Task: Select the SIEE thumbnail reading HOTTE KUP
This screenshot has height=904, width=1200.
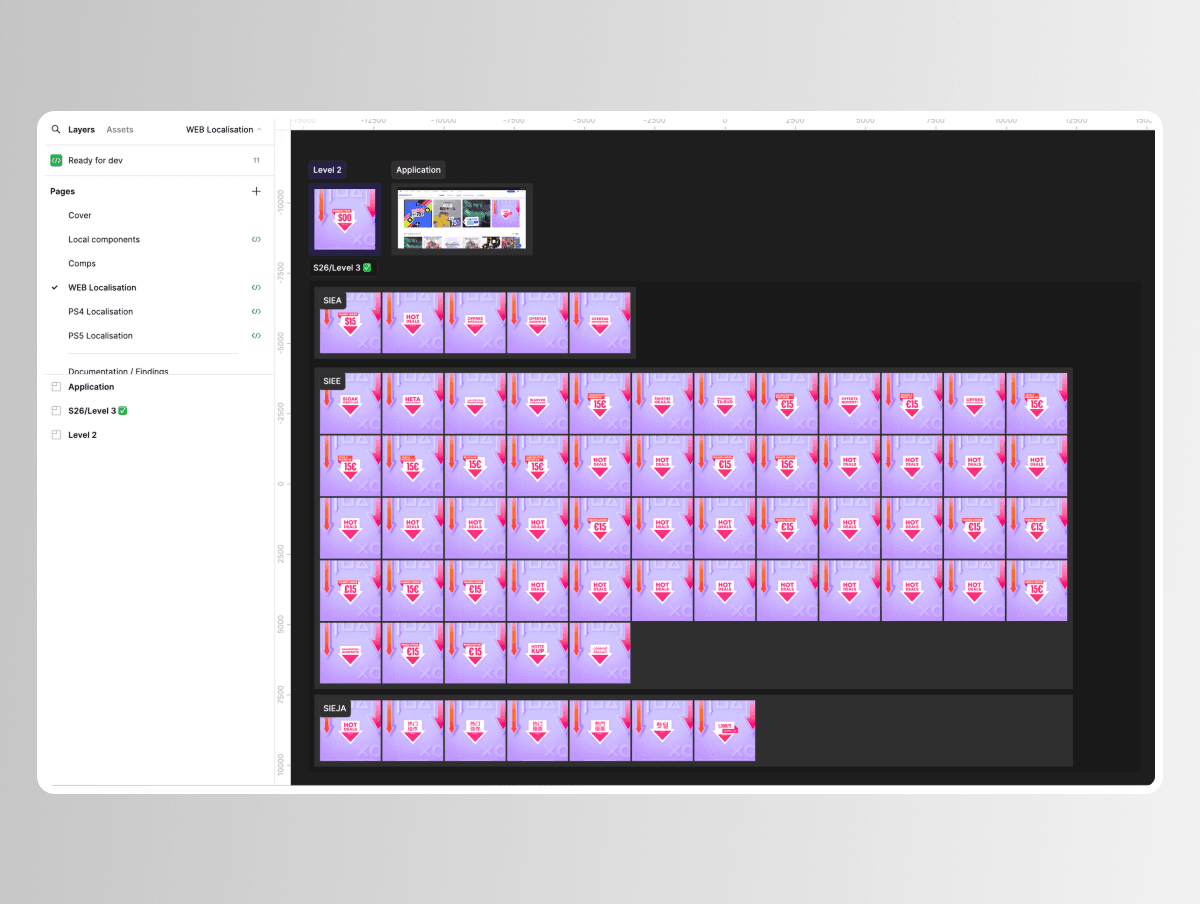Action: point(537,653)
